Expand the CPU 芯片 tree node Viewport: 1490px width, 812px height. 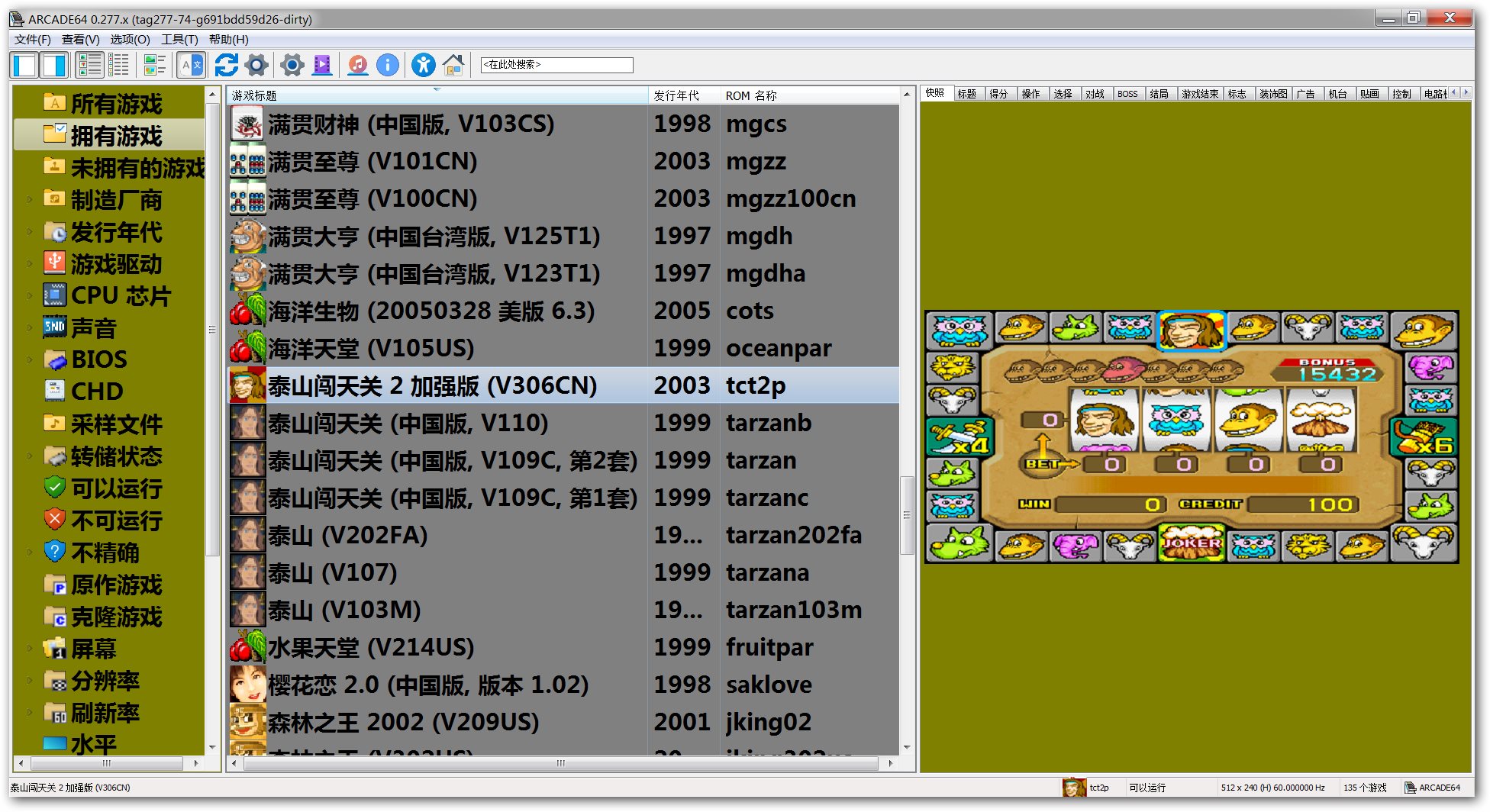click(30, 296)
